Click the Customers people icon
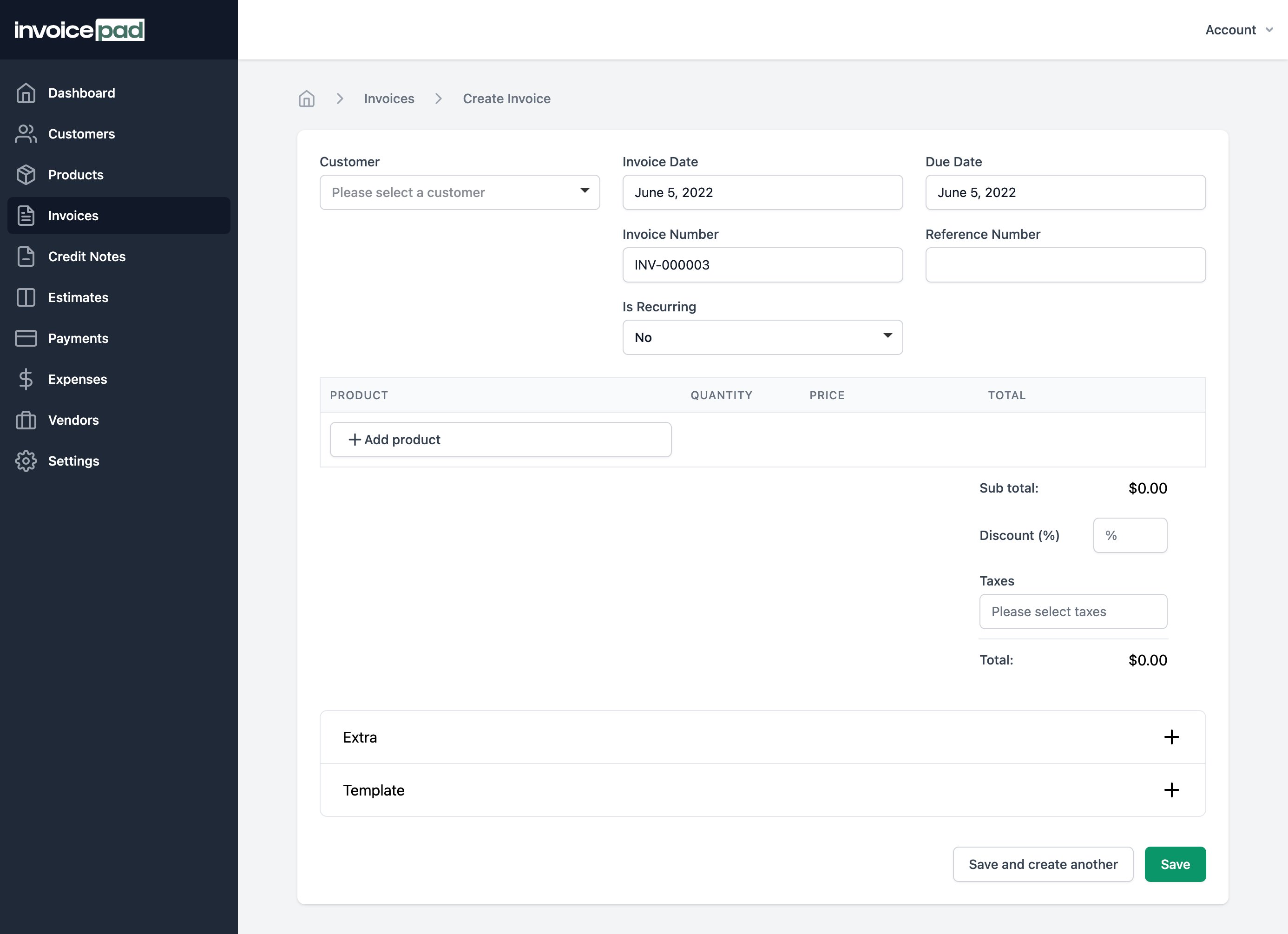The width and height of the screenshot is (1288, 934). click(26, 134)
